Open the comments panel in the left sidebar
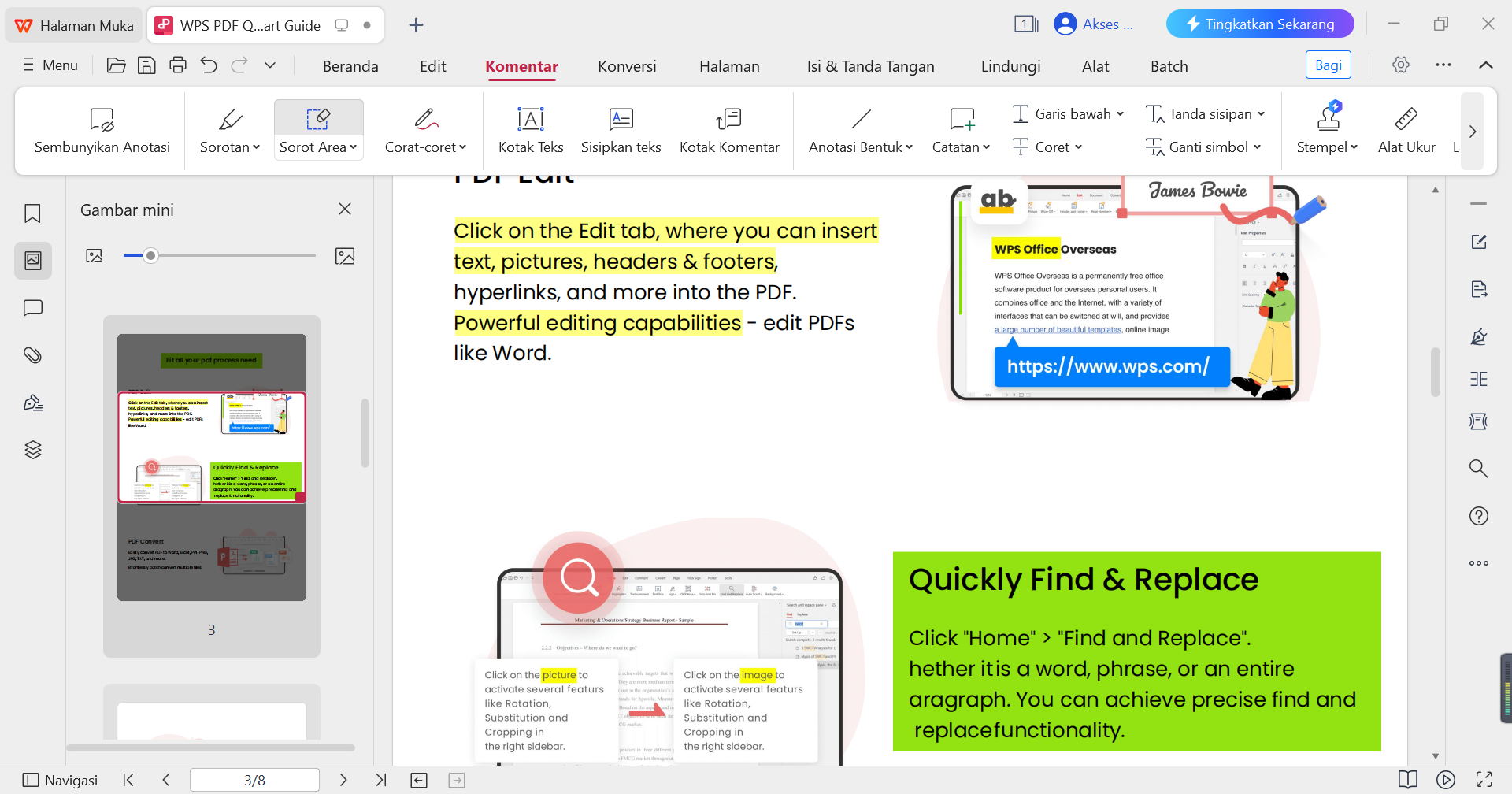This screenshot has height=794, width=1512. (x=32, y=307)
